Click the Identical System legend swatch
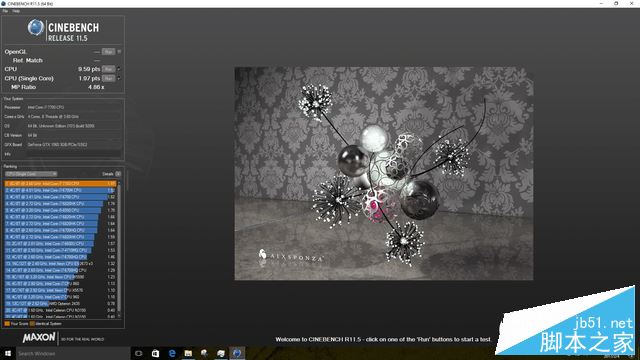The width and height of the screenshot is (640, 360). 32,324
